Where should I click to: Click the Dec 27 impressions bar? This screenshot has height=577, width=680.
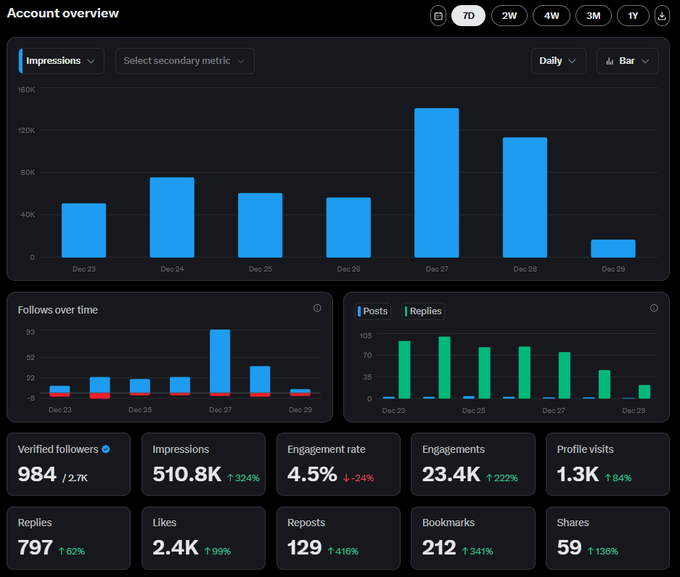pyautogui.click(x=436, y=182)
